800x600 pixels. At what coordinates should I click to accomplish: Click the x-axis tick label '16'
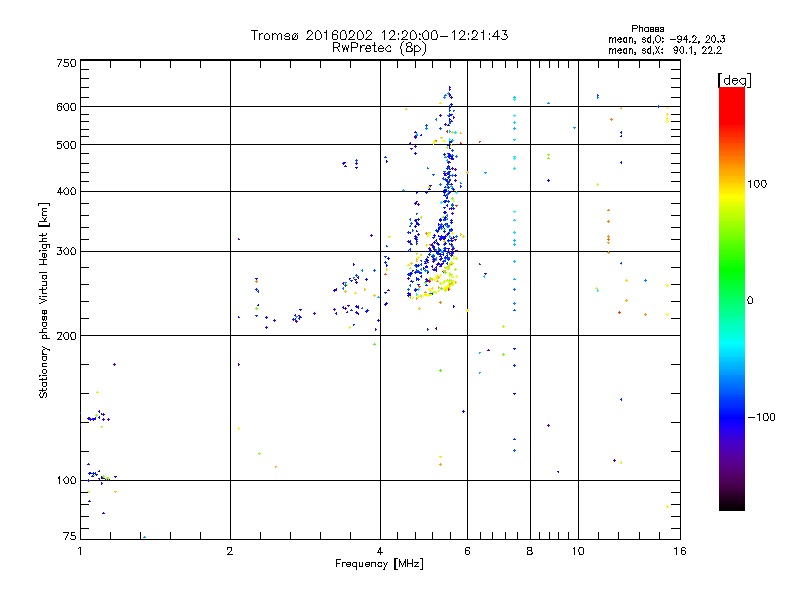coord(680,551)
